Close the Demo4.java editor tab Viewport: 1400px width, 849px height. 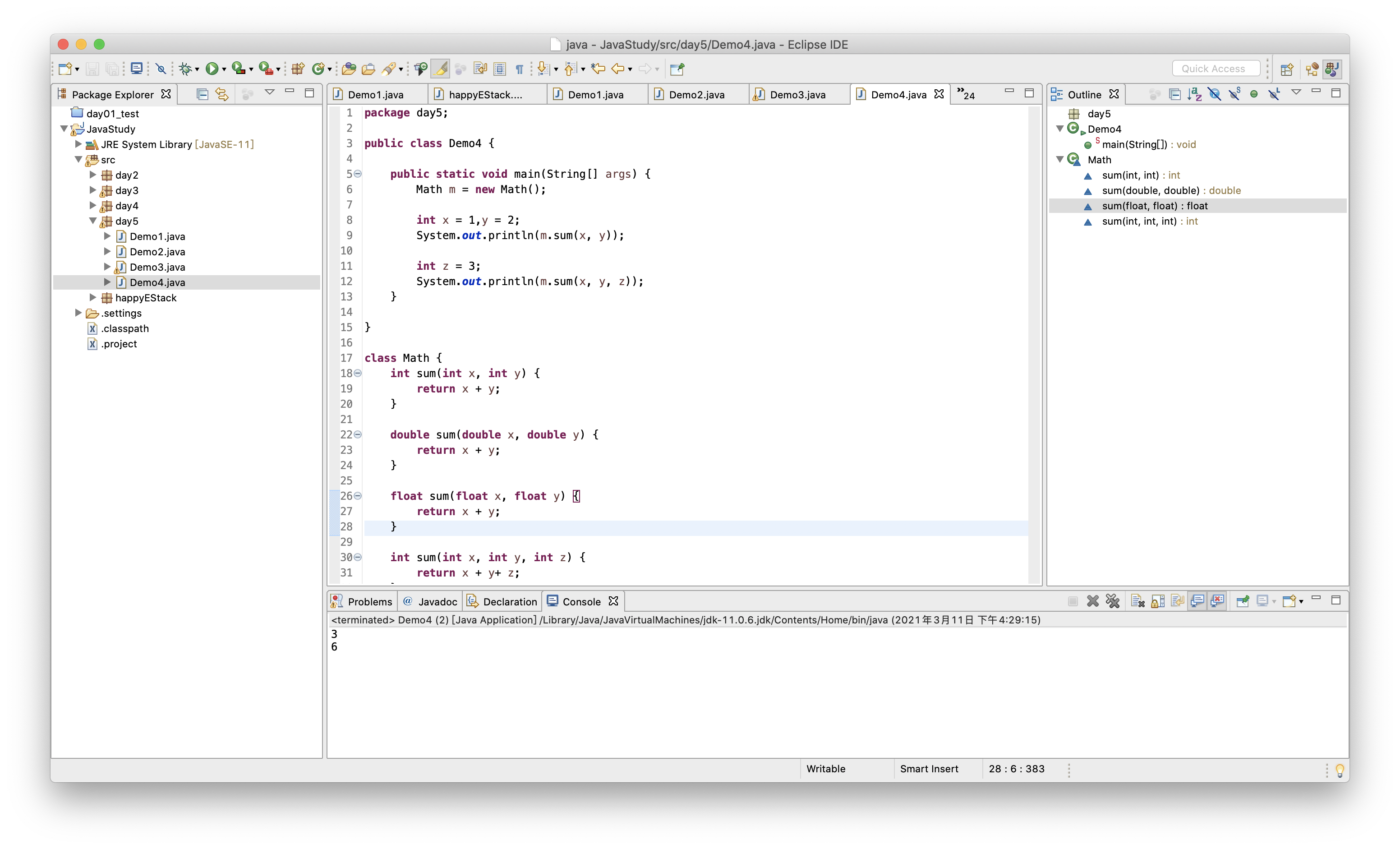[939, 94]
